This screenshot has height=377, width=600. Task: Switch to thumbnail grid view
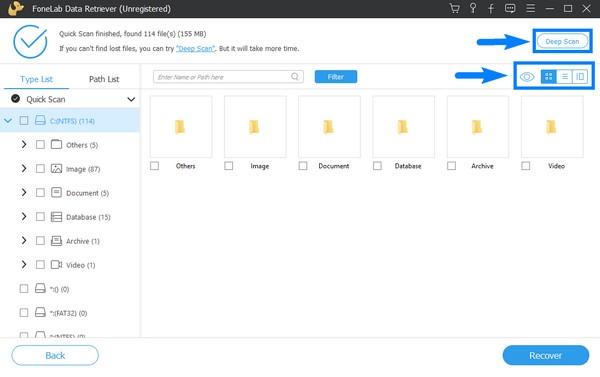(x=548, y=77)
